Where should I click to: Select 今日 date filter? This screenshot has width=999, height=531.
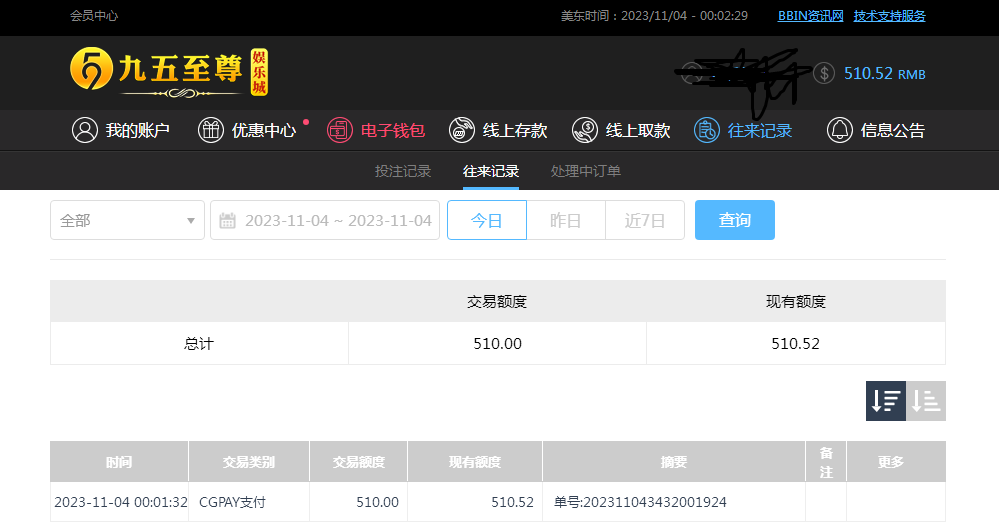click(487, 220)
